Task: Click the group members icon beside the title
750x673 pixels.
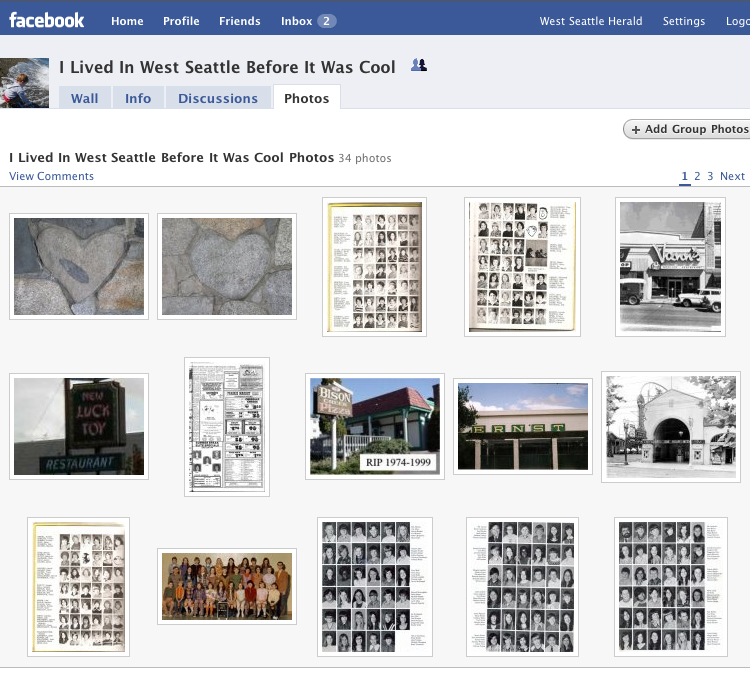Action: pyautogui.click(x=419, y=65)
